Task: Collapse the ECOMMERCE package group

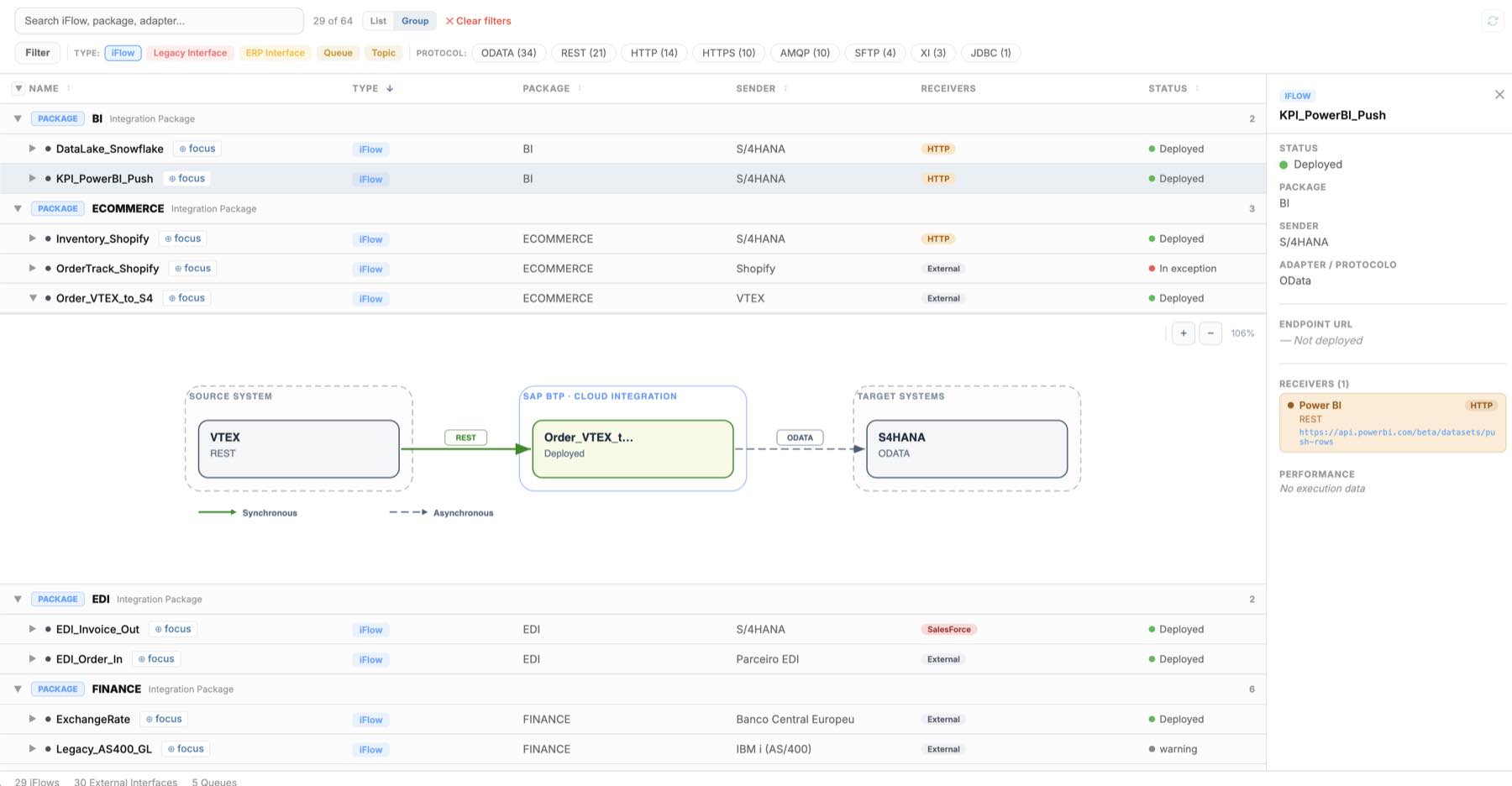Action: 18,208
